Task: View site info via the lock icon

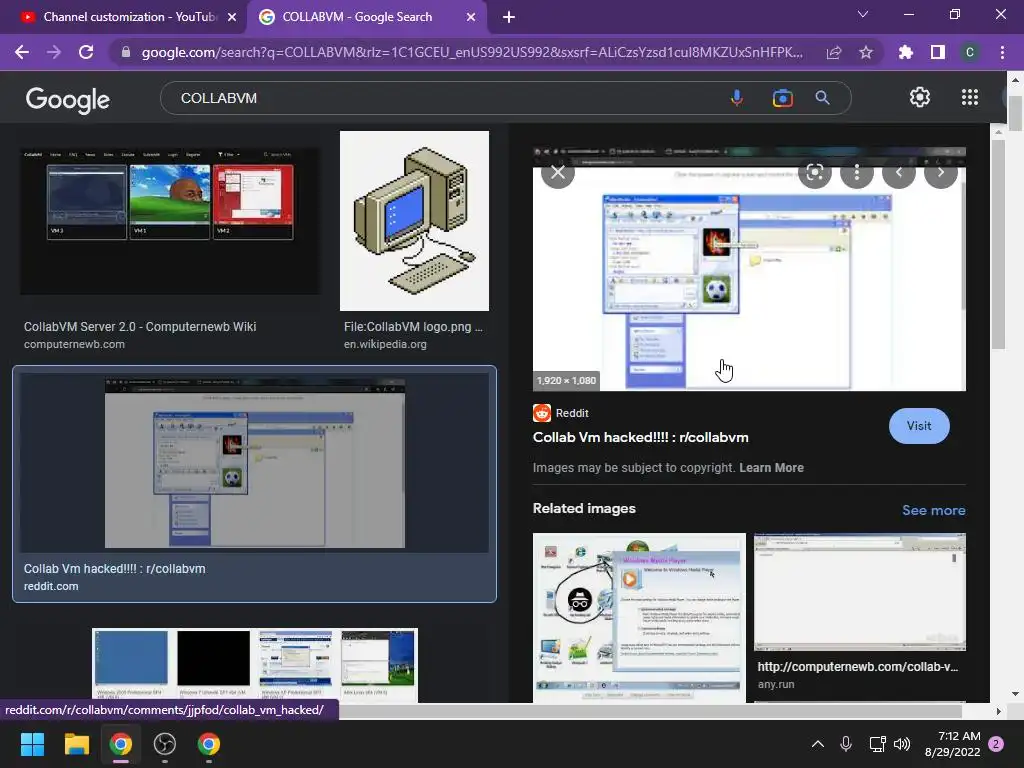Action: click(x=126, y=52)
